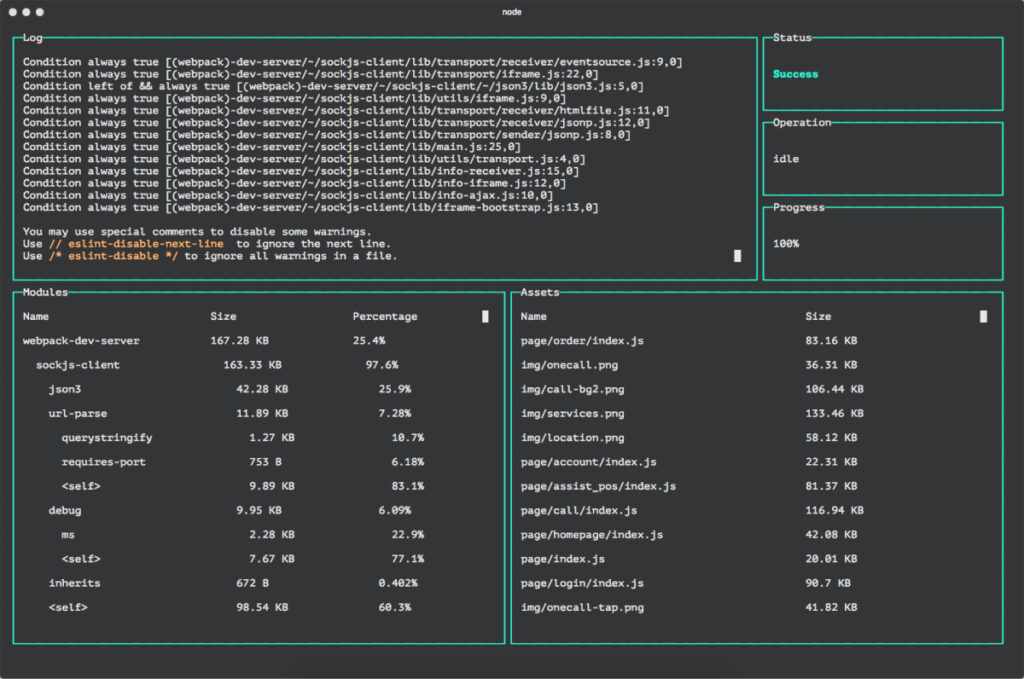Viewport: 1024px width, 679px height.
Task: Click the 133.46 KB asset size
Action: 834,413
